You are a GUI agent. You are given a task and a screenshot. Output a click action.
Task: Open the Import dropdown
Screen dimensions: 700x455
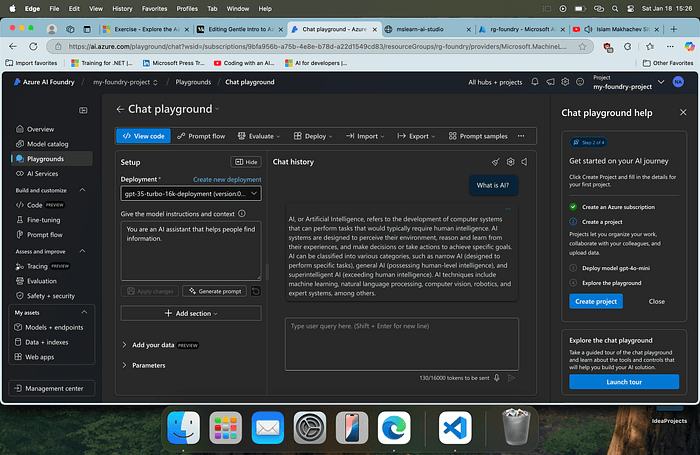tap(365, 136)
